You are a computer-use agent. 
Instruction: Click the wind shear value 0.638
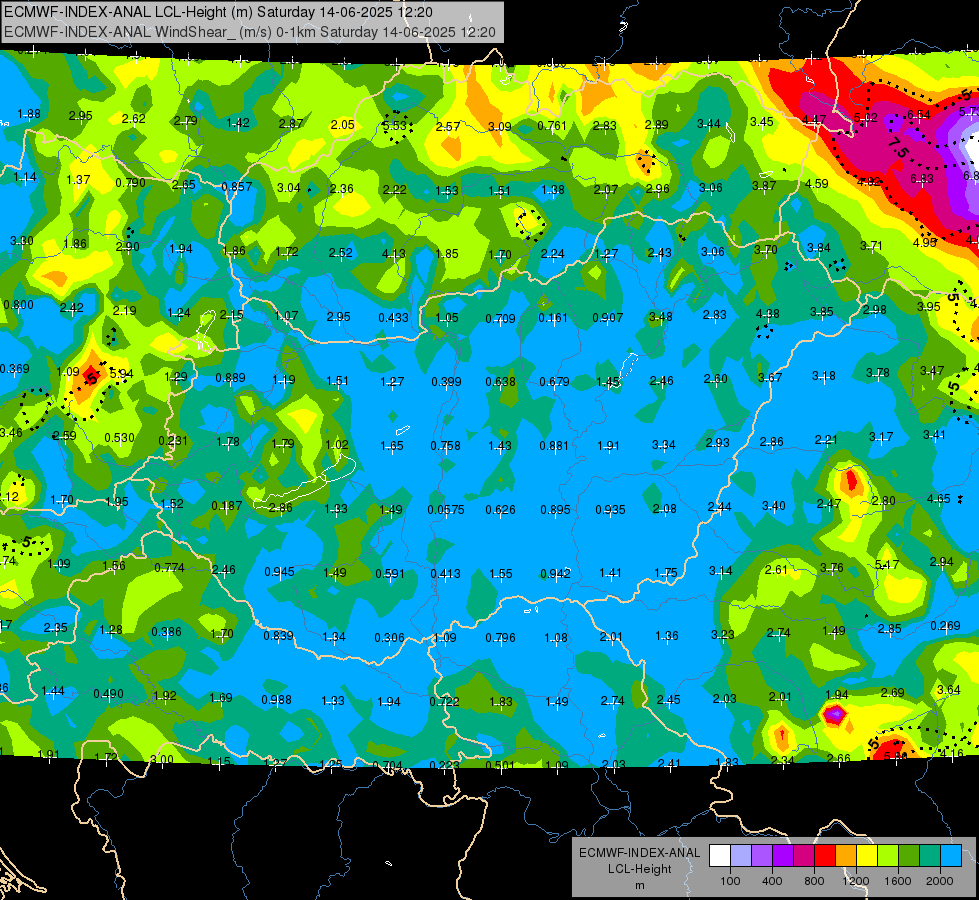(x=501, y=382)
